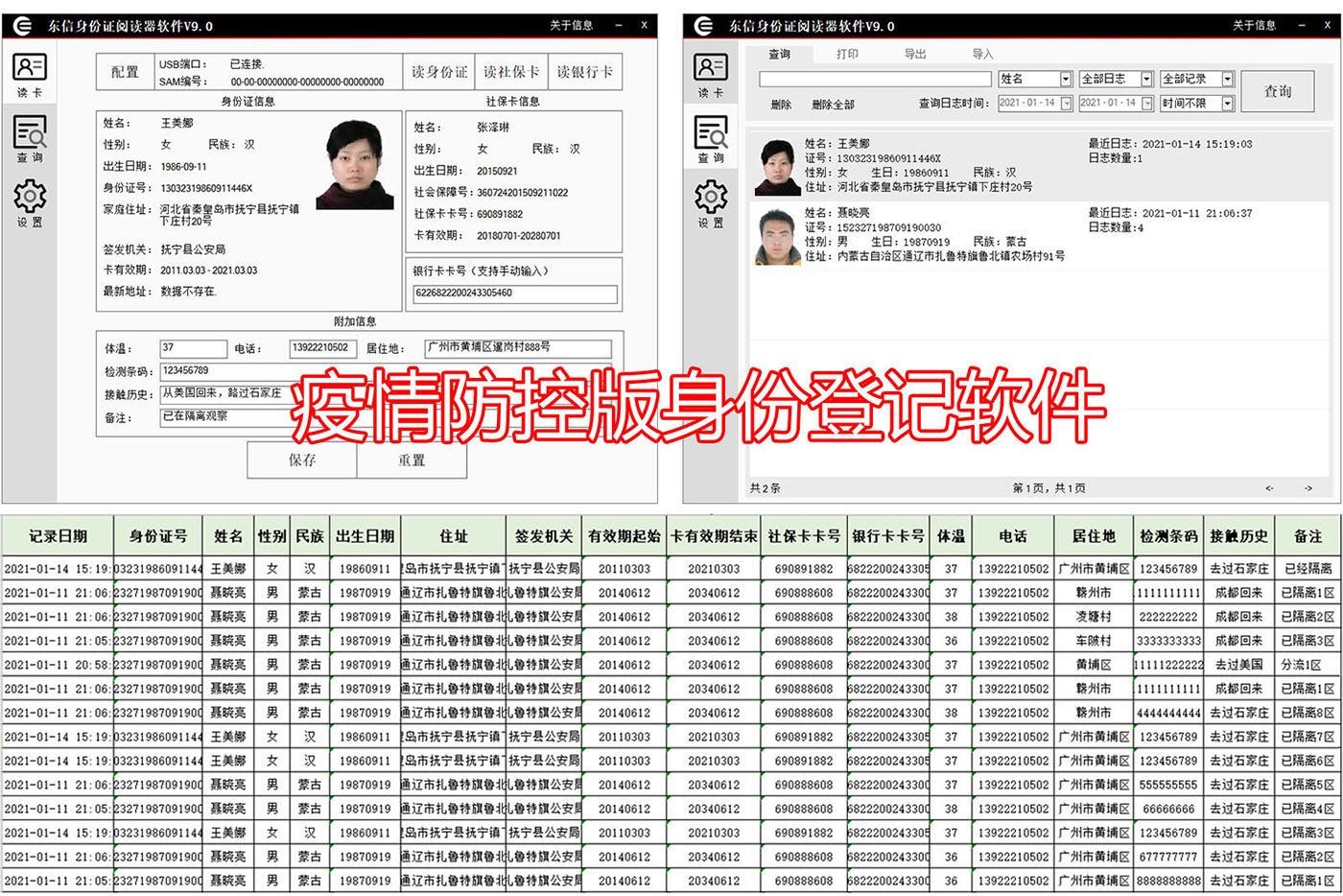Click the app logo icon on left title bar

tap(20, 24)
